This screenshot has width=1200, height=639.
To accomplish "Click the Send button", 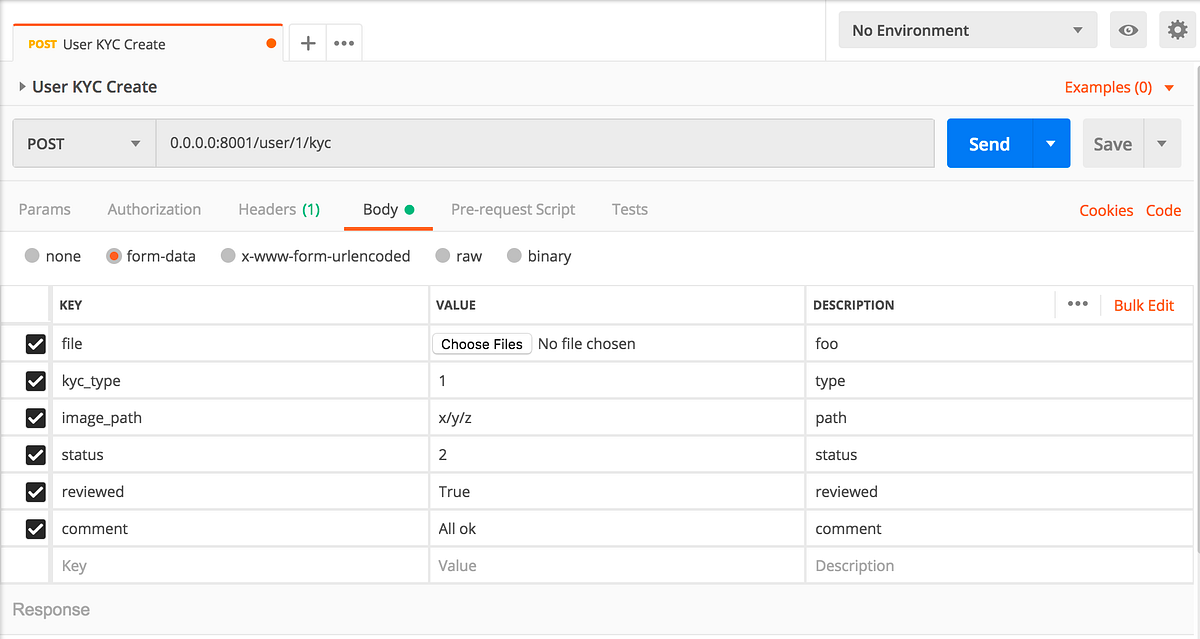I will tap(988, 143).
